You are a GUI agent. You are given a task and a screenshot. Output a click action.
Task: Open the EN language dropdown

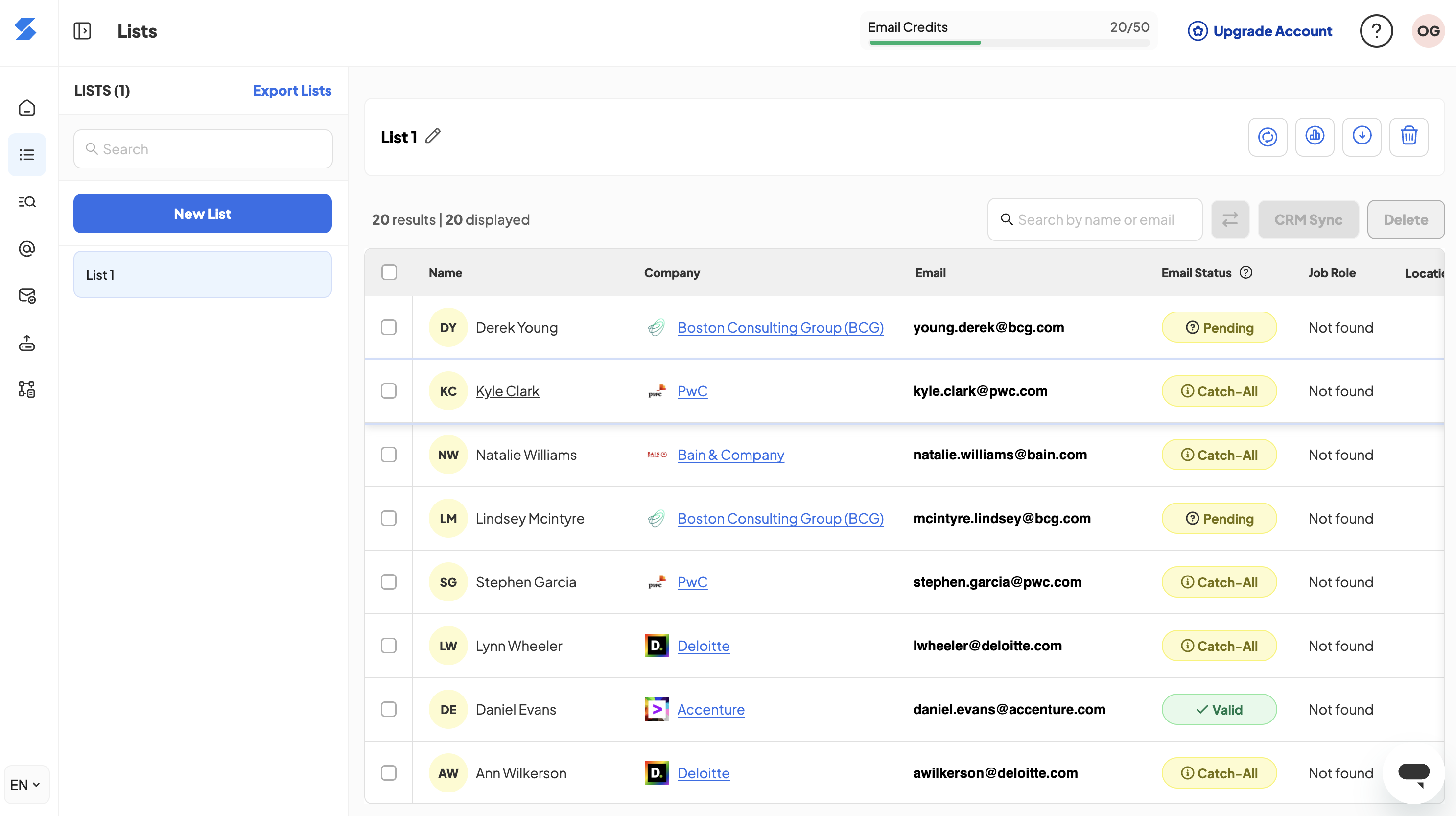pos(25,784)
